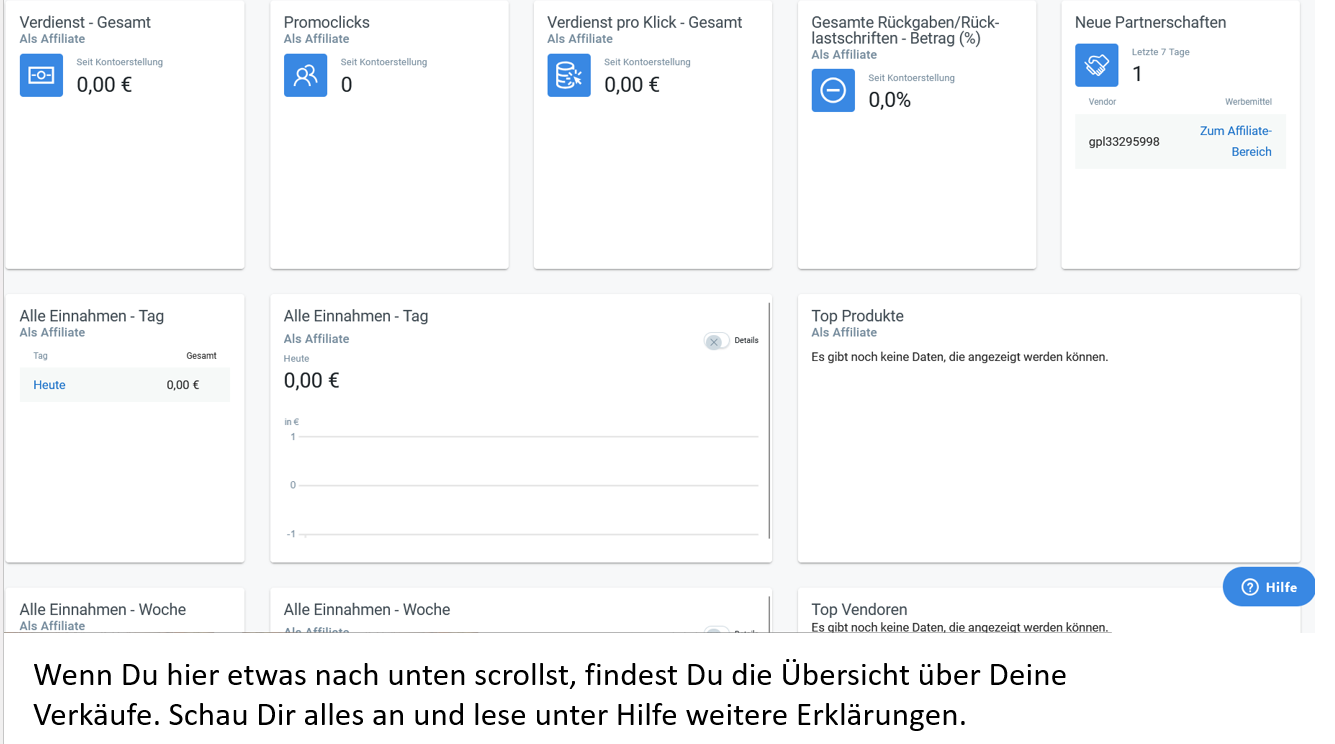Click the Top Produkte card heading
The width and height of the screenshot is (1335, 744).
(857, 316)
